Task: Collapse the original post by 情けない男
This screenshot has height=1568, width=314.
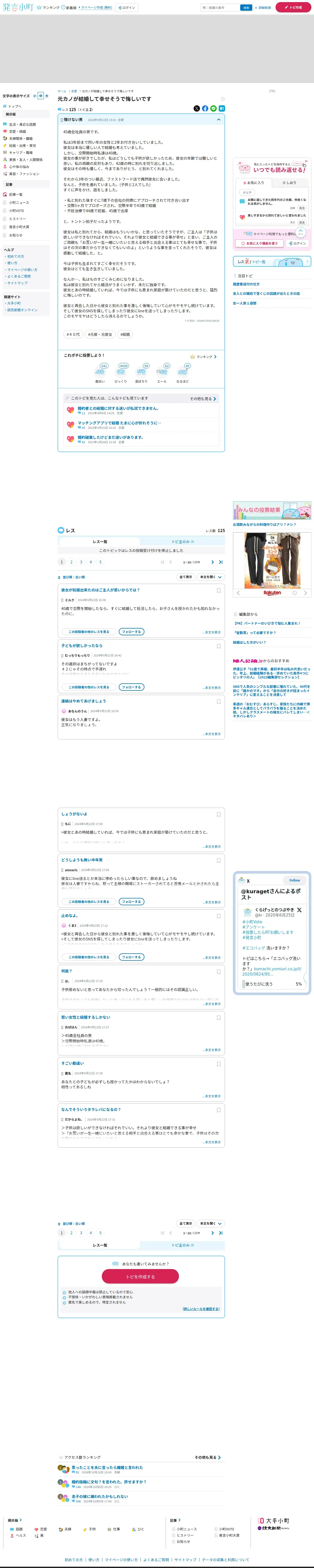Action: (x=219, y=120)
